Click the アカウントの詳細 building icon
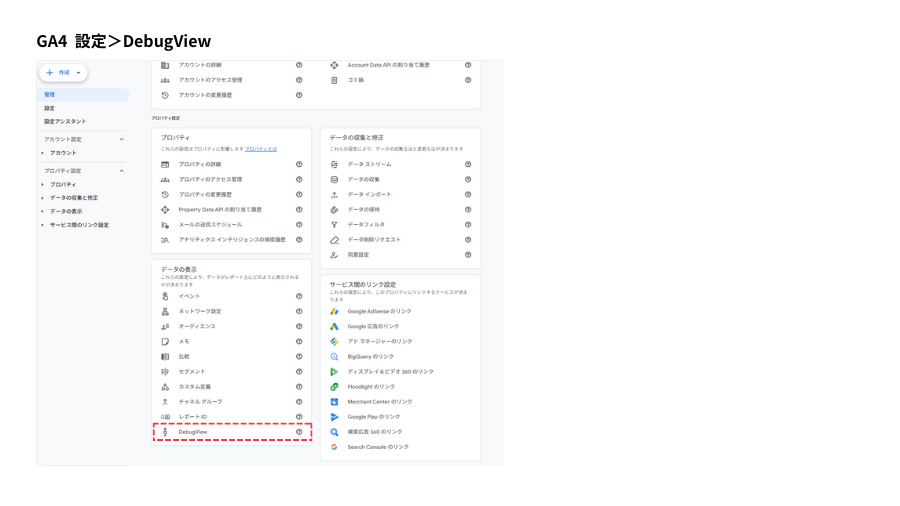 (x=165, y=65)
